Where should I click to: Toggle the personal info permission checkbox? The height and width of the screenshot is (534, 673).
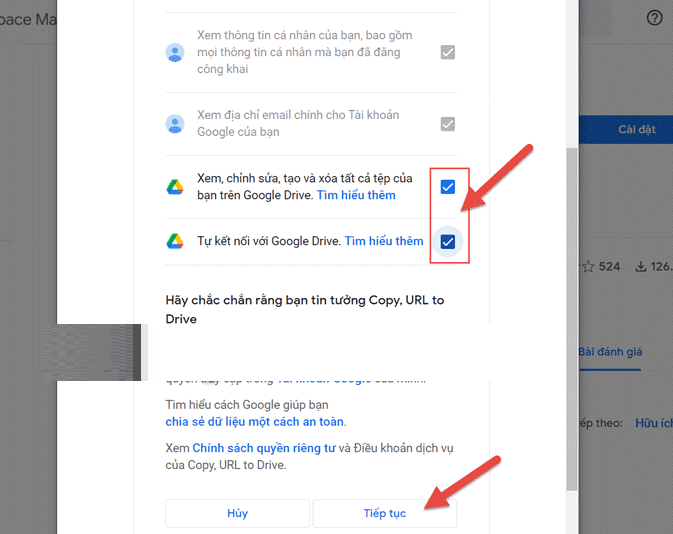tap(448, 52)
